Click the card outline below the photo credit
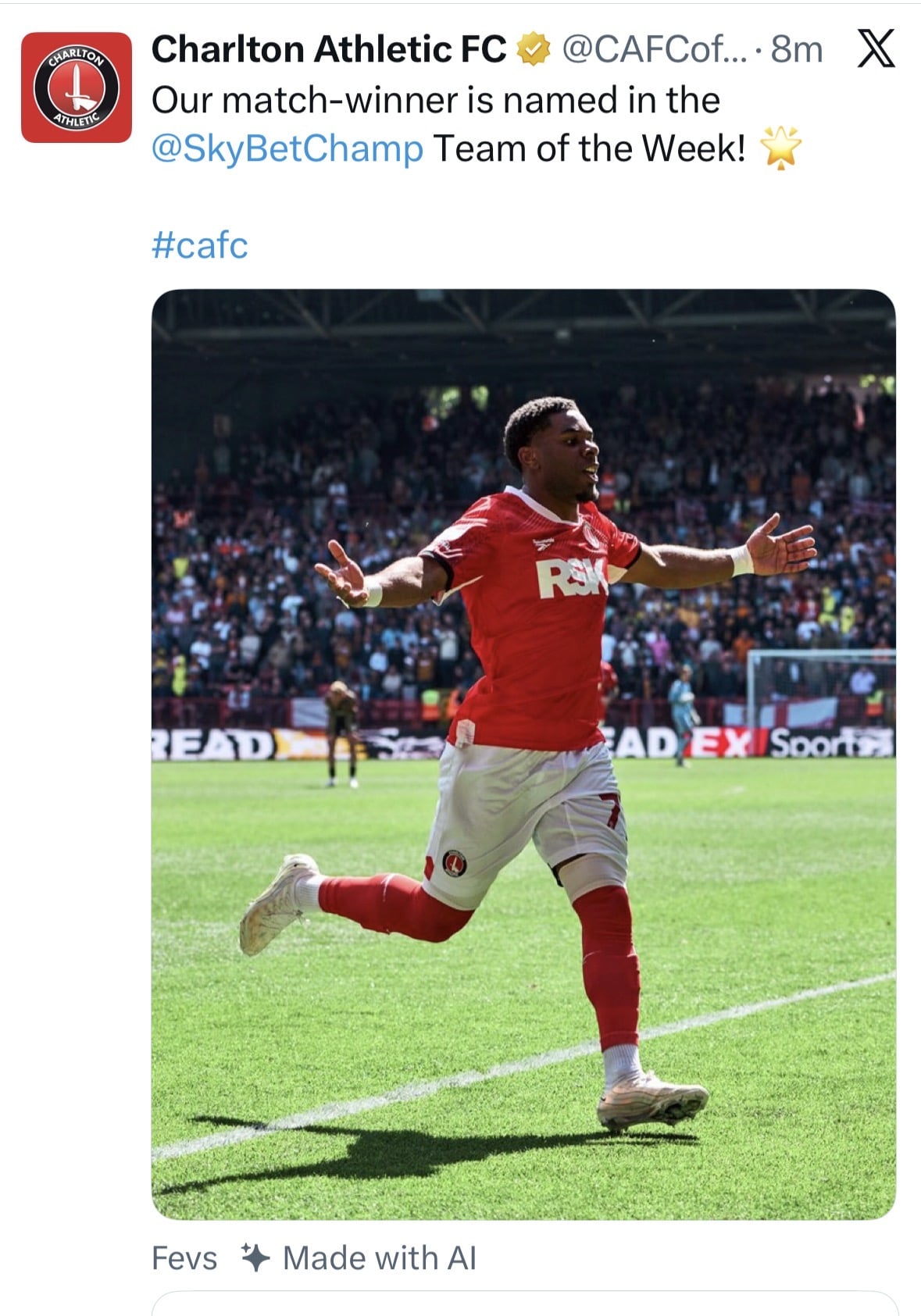 (x=523, y=1304)
